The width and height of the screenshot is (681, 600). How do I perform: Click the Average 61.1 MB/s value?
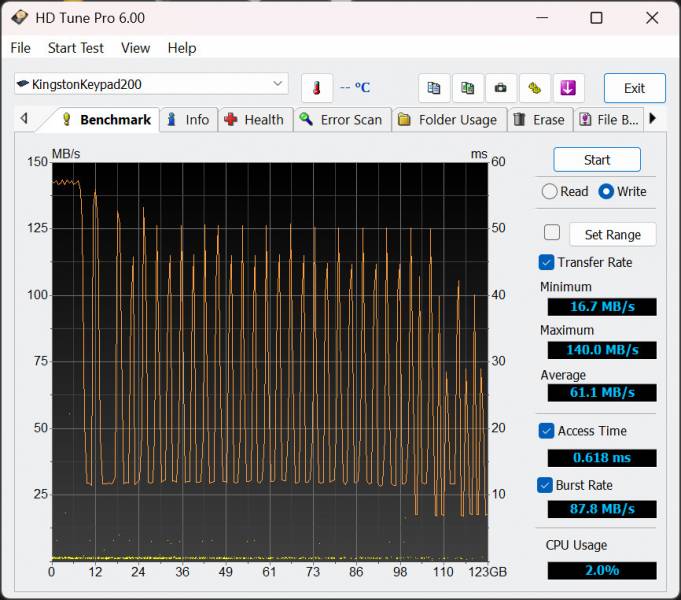(602, 393)
